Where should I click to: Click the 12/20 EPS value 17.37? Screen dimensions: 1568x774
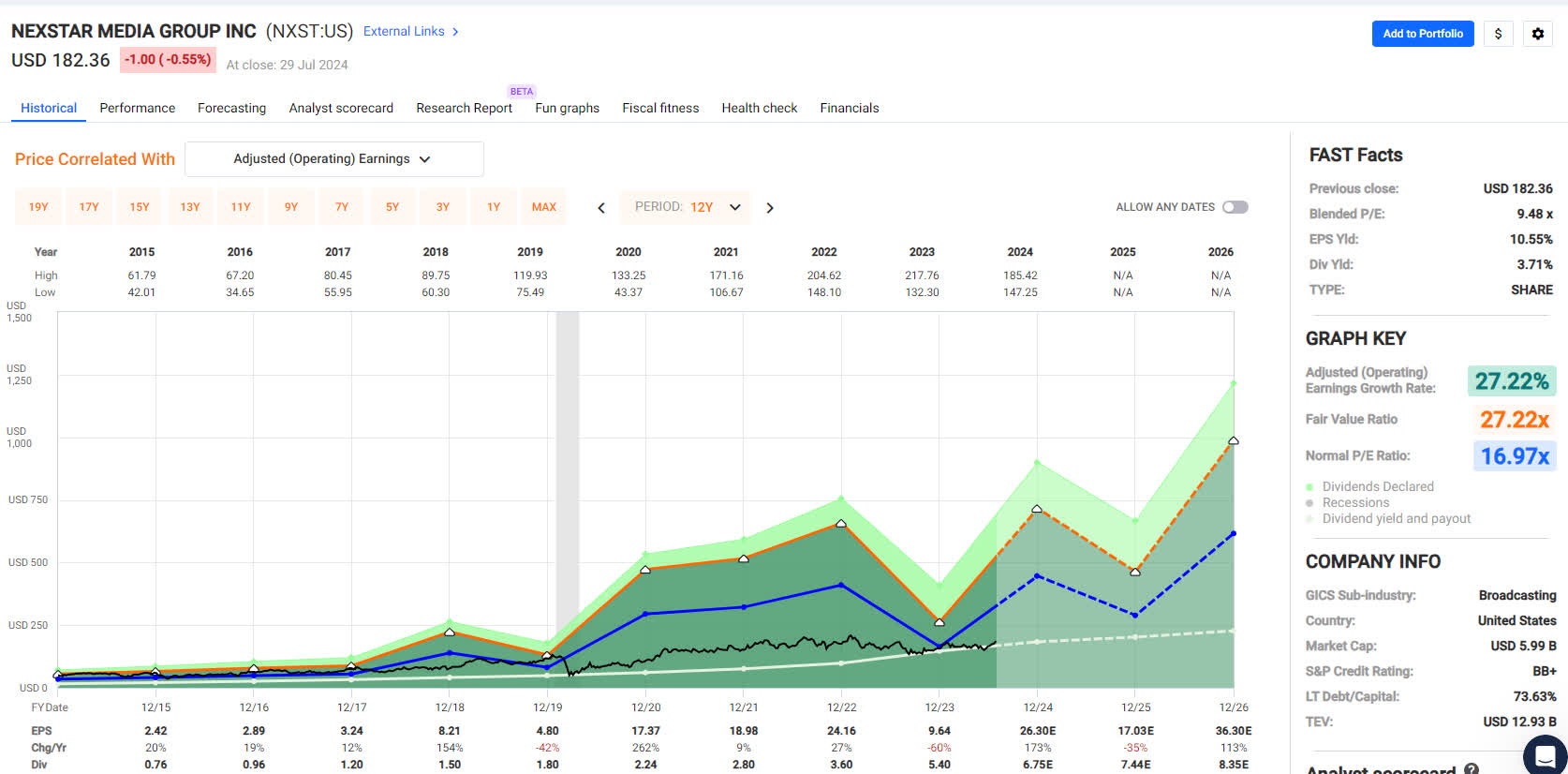[645, 731]
